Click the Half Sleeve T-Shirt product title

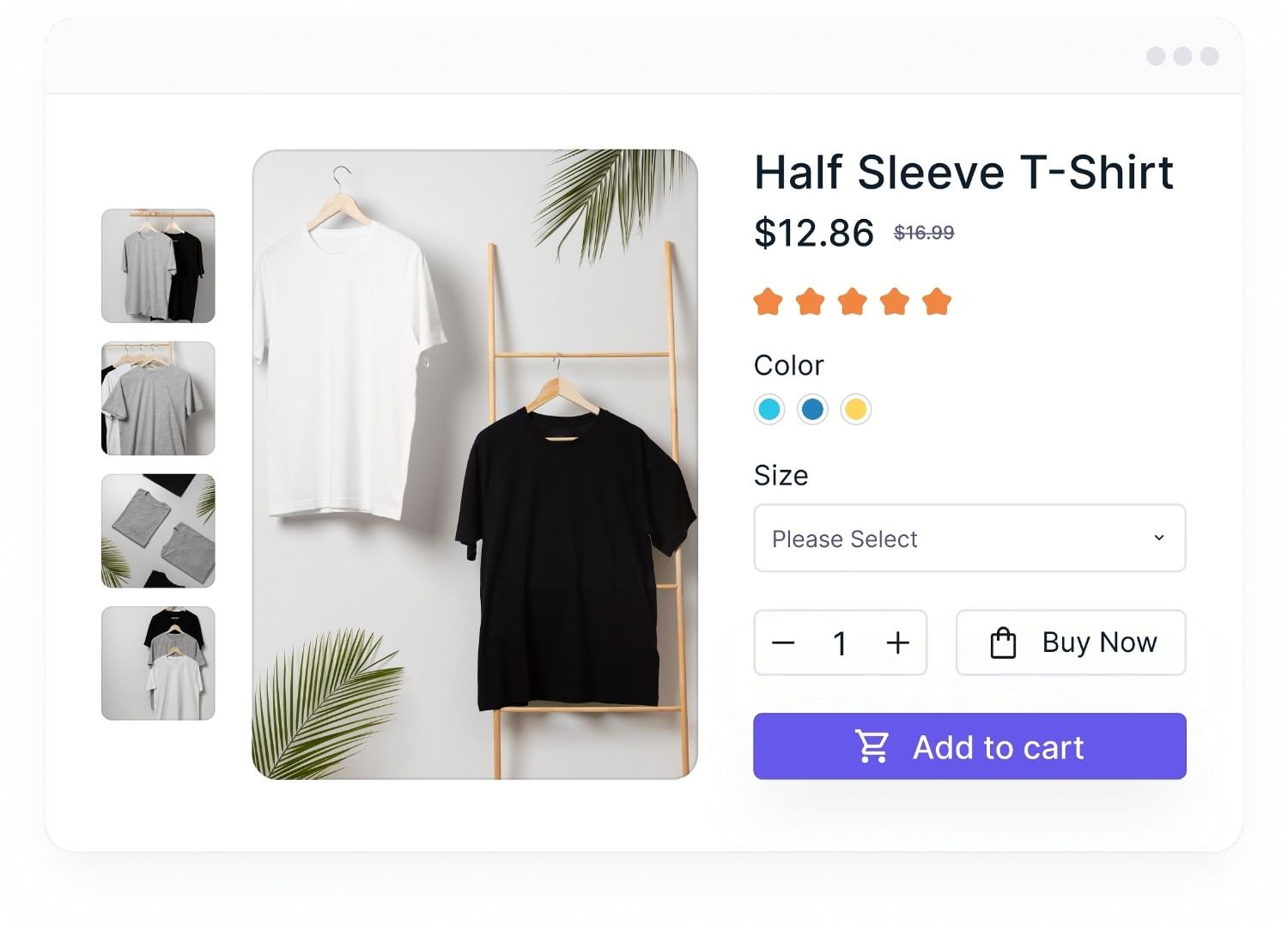tap(963, 172)
